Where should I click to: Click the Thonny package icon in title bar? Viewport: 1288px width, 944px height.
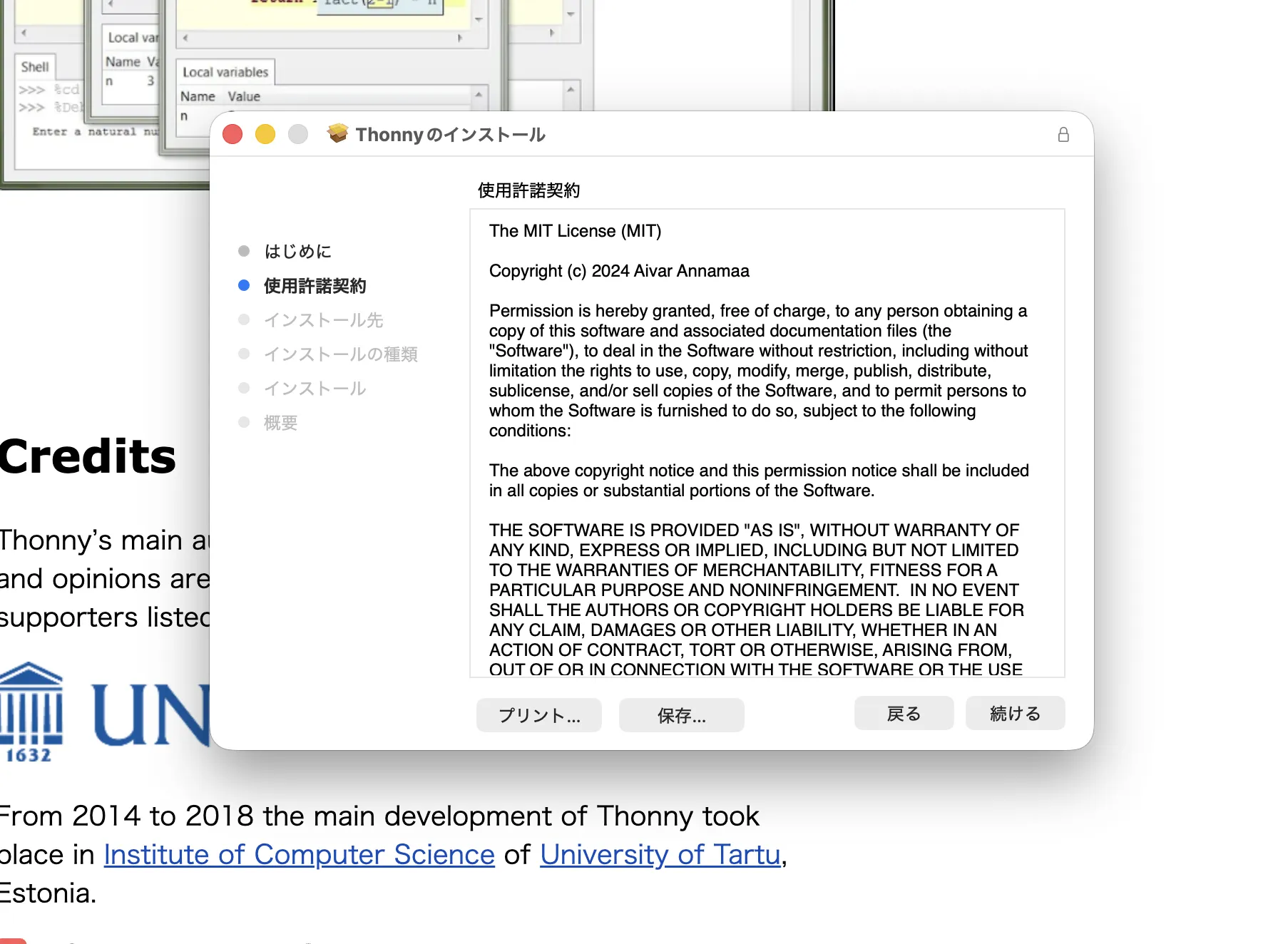click(x=337, y=134)
